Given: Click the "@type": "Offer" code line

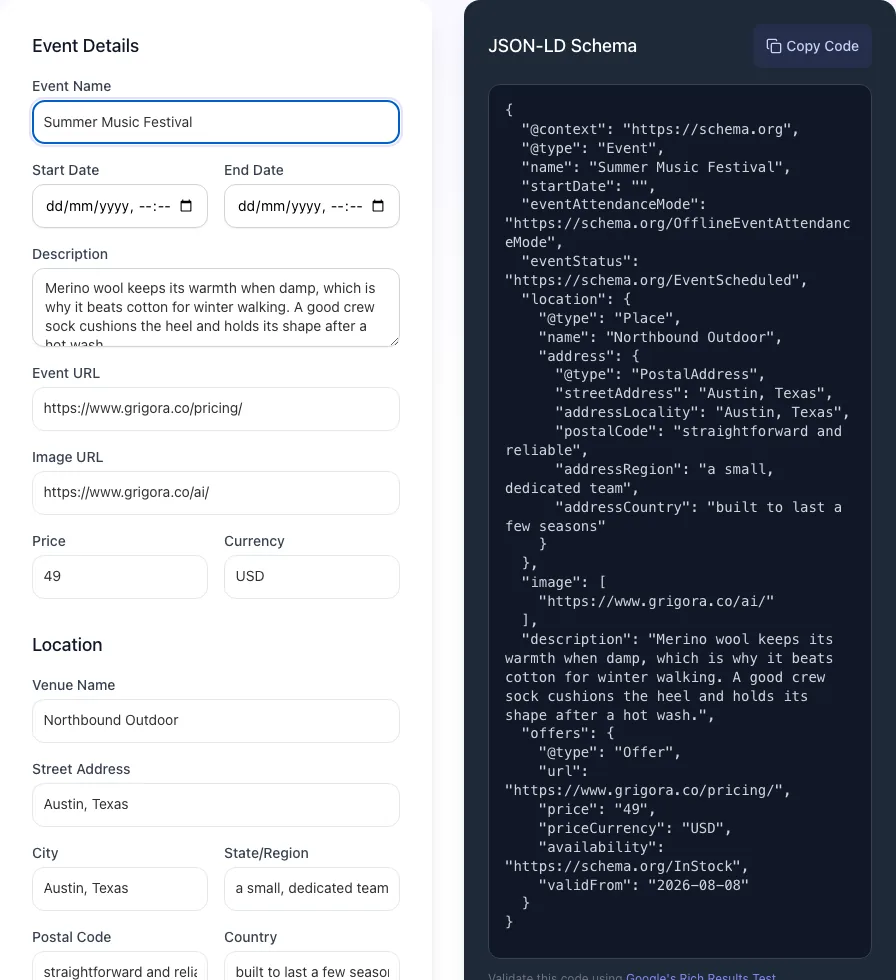Looking at the screenshot, I should click(x=610, y=752).
